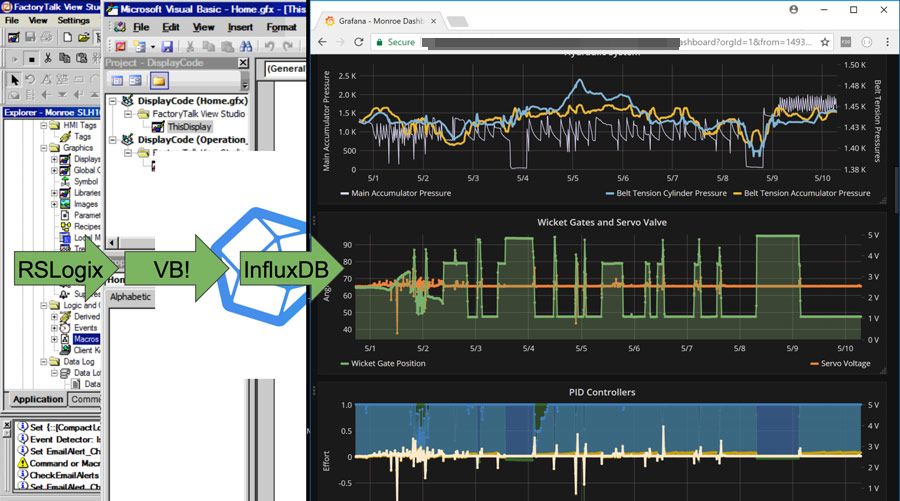This screenshot has height=501, width=900.
Task: Collapse the DisplayCode (Home.gfx) tree node
Action: (114, 100)
